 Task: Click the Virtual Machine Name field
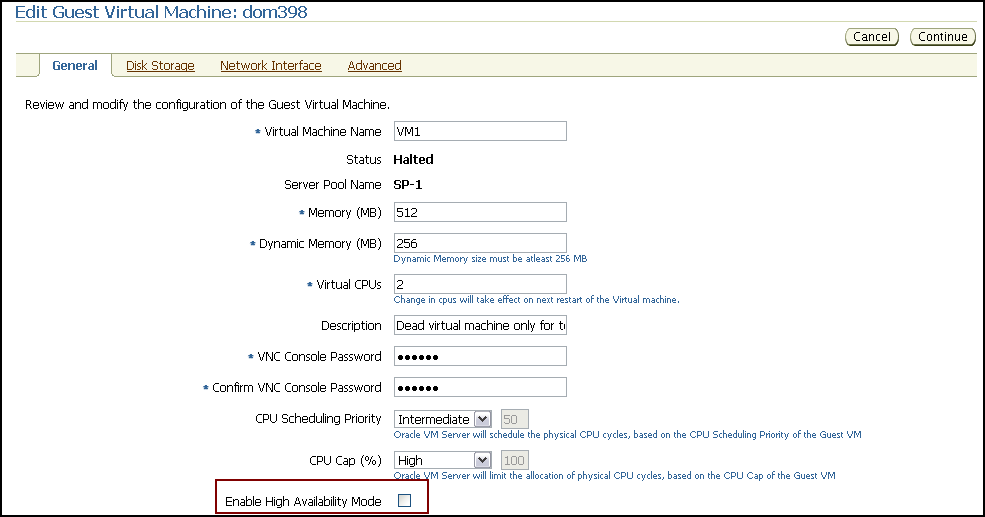pyautogui.click(x=480, y=131)
